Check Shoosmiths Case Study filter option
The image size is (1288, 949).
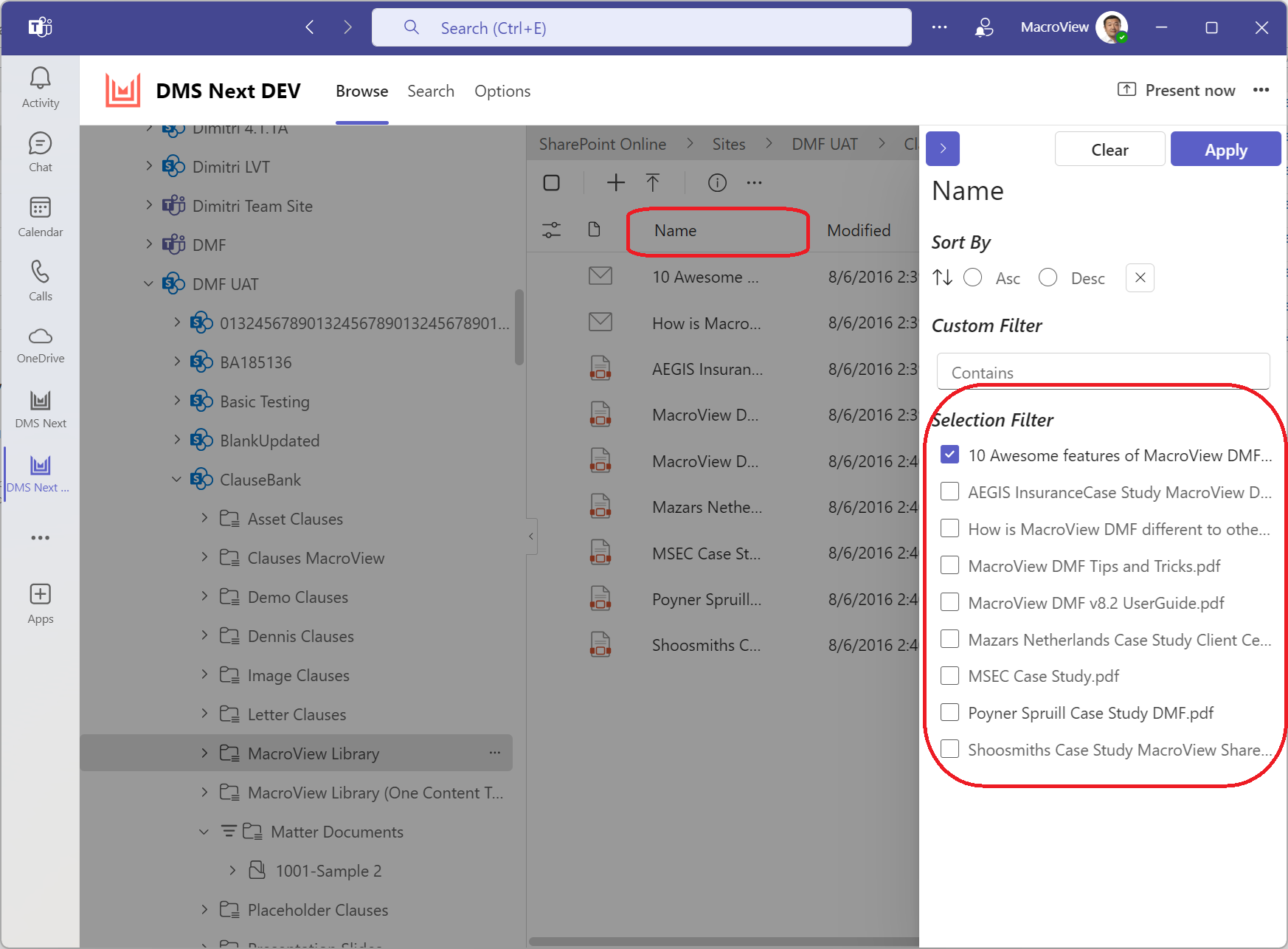950,749
